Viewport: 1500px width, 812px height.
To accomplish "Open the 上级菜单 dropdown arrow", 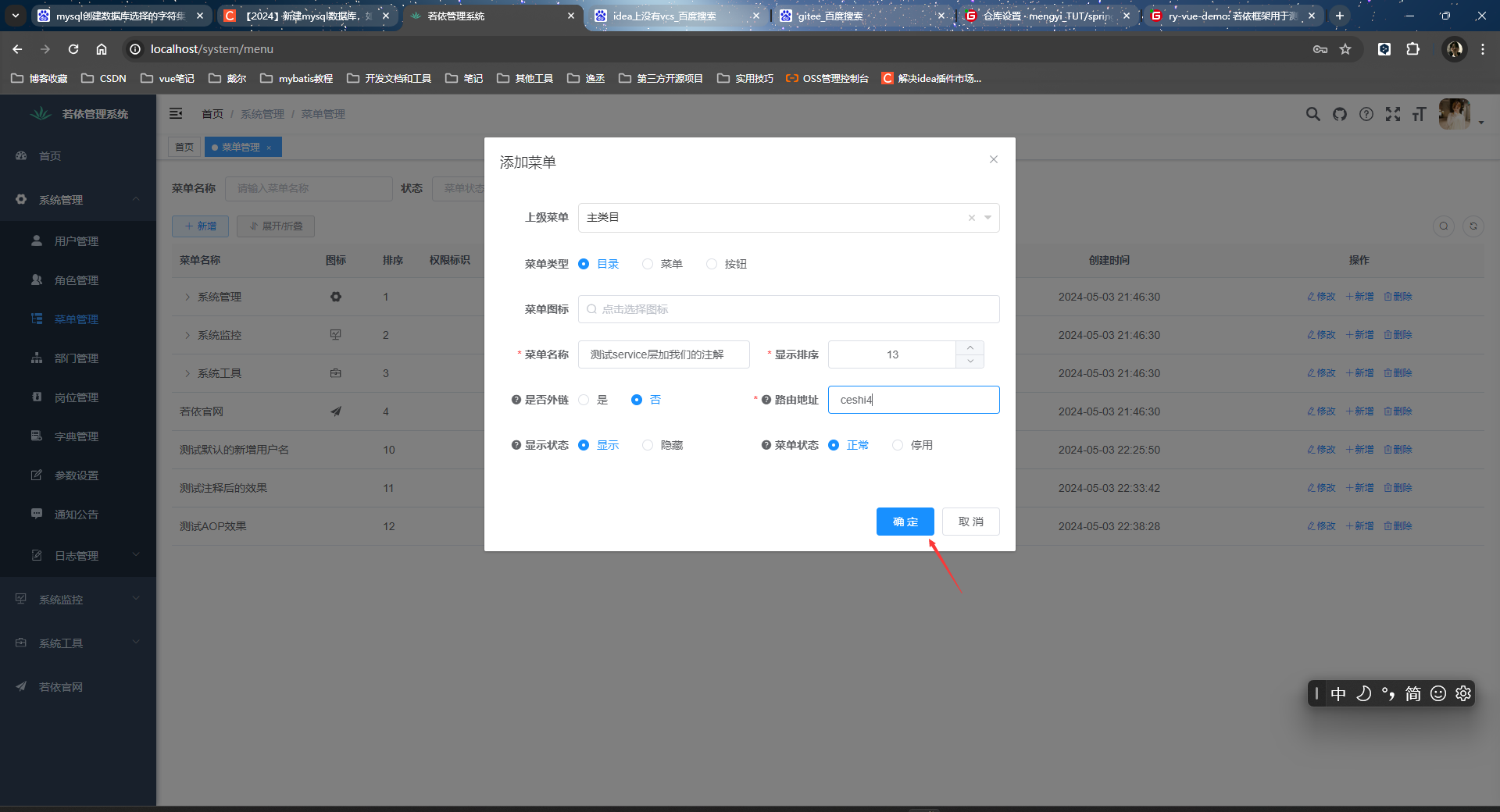I will pos(988,218).
